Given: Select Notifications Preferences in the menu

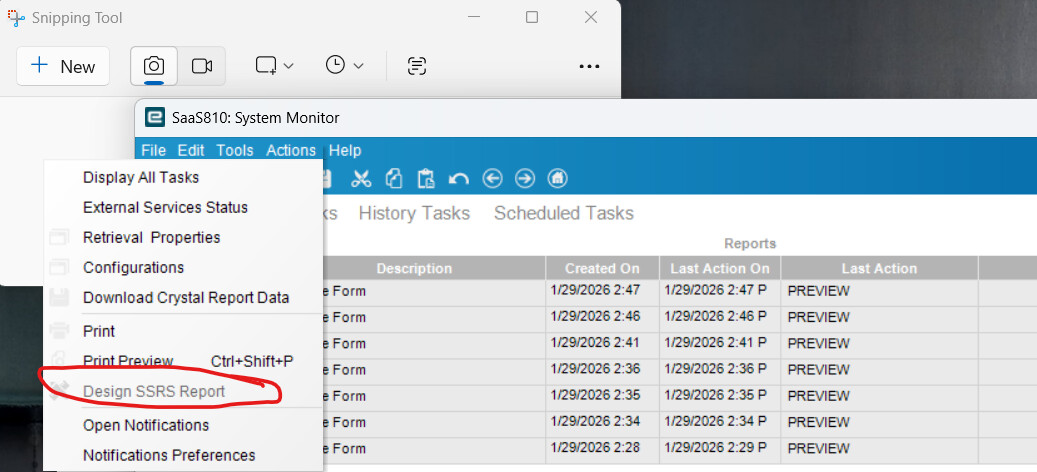Looking at the screenshot, I should pos(169,455).
